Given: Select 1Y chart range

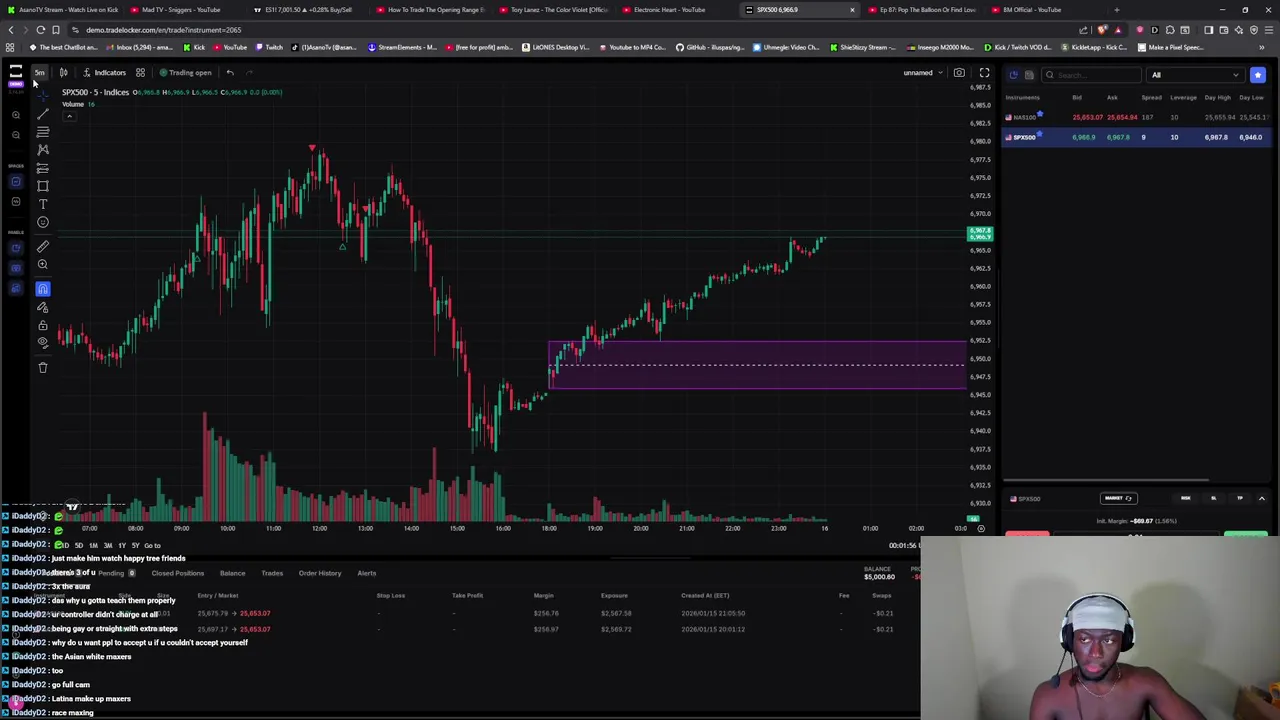Looking at the screenshot, I should click(x=122, y=545).
